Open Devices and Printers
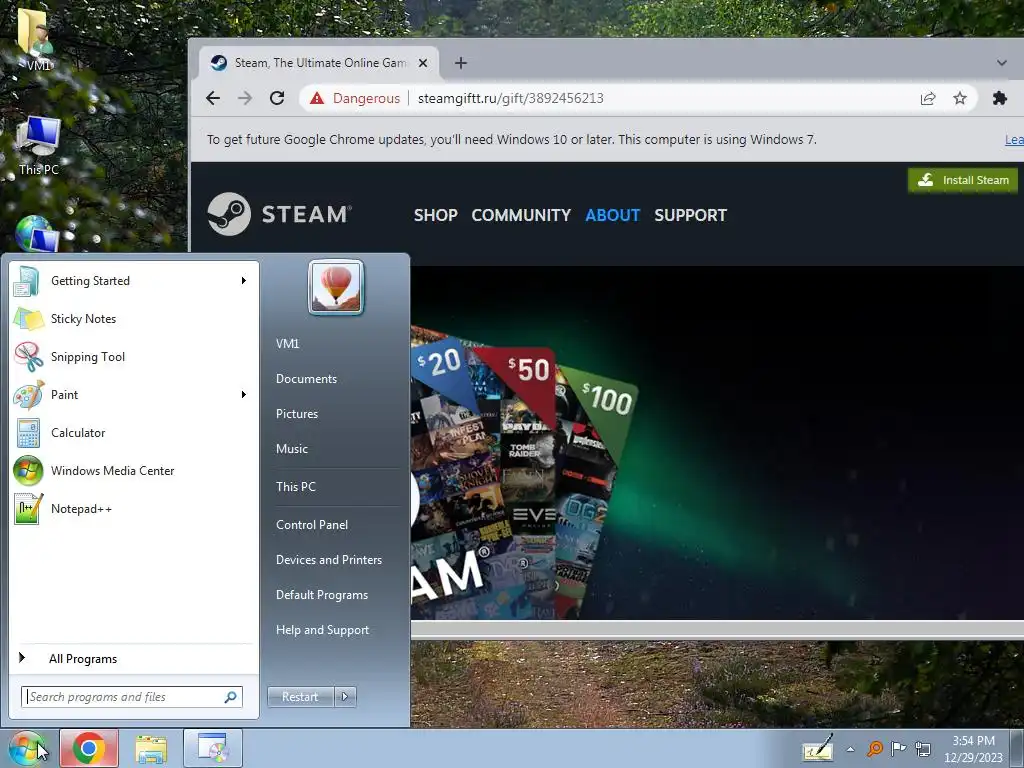Screen dimensions: 1024x768 coord(329,560)
